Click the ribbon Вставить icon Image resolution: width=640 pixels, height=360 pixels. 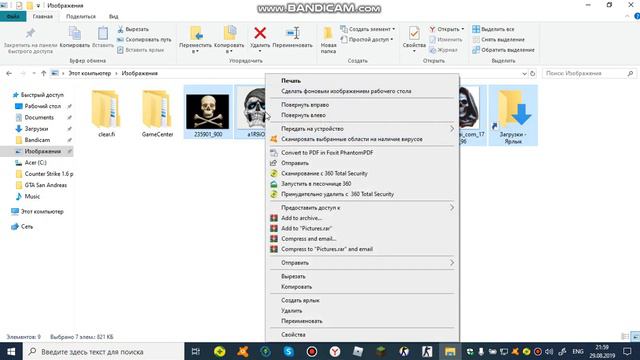point(103,33)
